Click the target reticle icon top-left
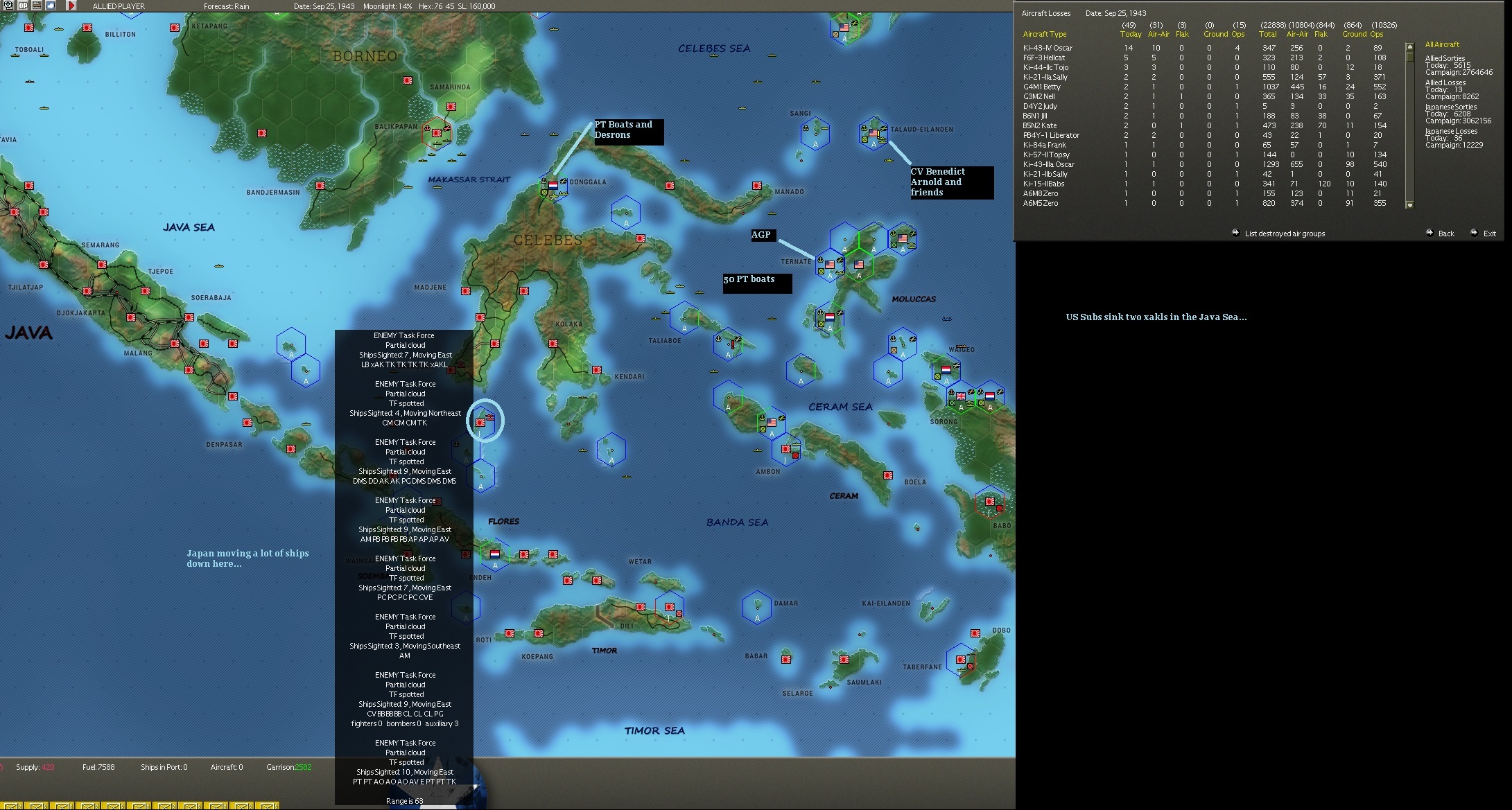The height and width of the screenshot is (810, 1512). point(8,6)
